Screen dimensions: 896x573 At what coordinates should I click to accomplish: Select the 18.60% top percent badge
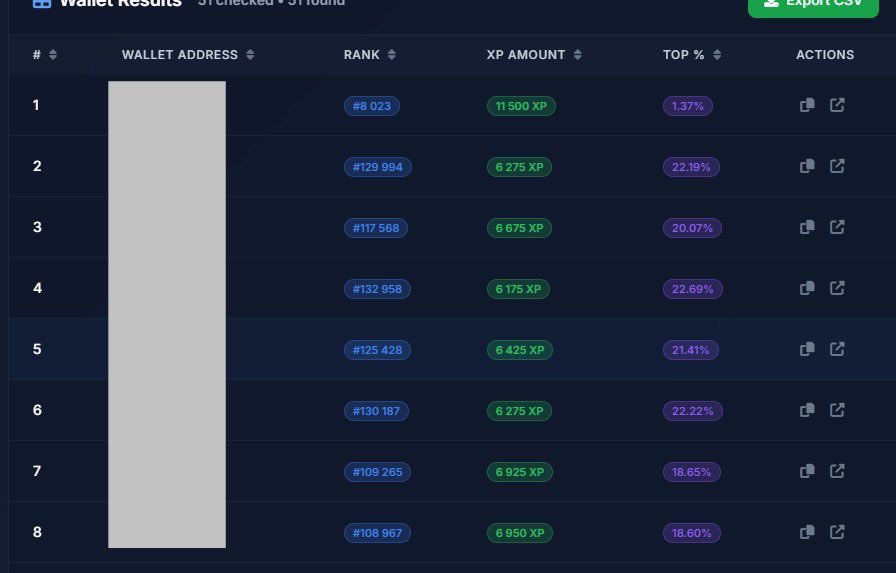691,534
